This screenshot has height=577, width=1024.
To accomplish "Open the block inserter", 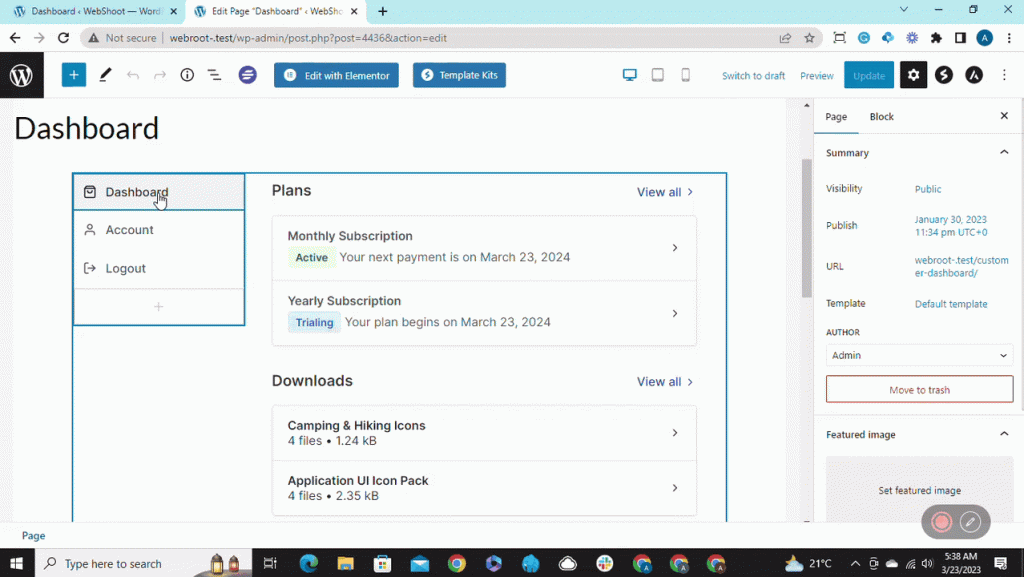I will pos(73,74).
